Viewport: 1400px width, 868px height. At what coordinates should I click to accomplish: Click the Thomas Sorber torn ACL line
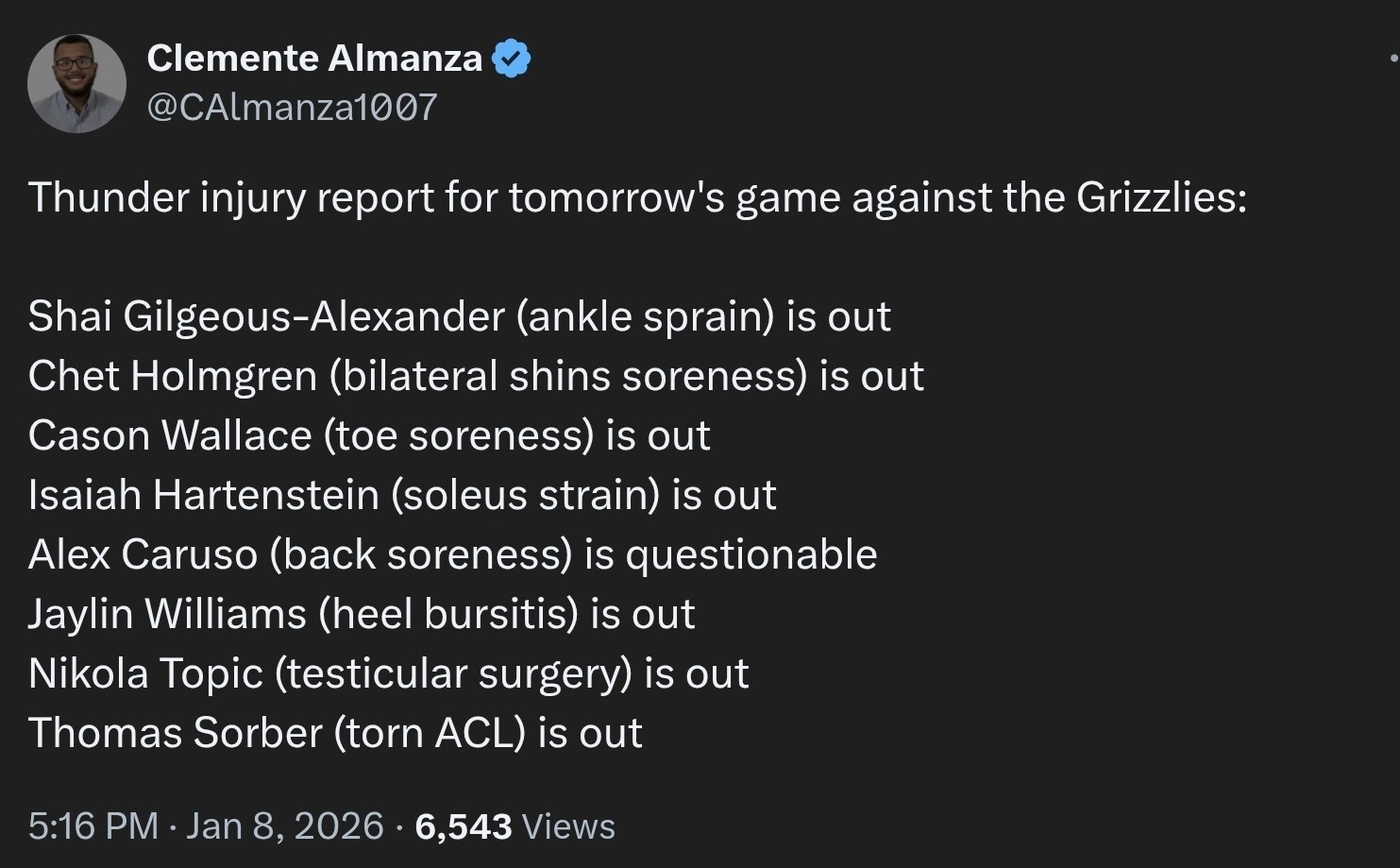335,733
